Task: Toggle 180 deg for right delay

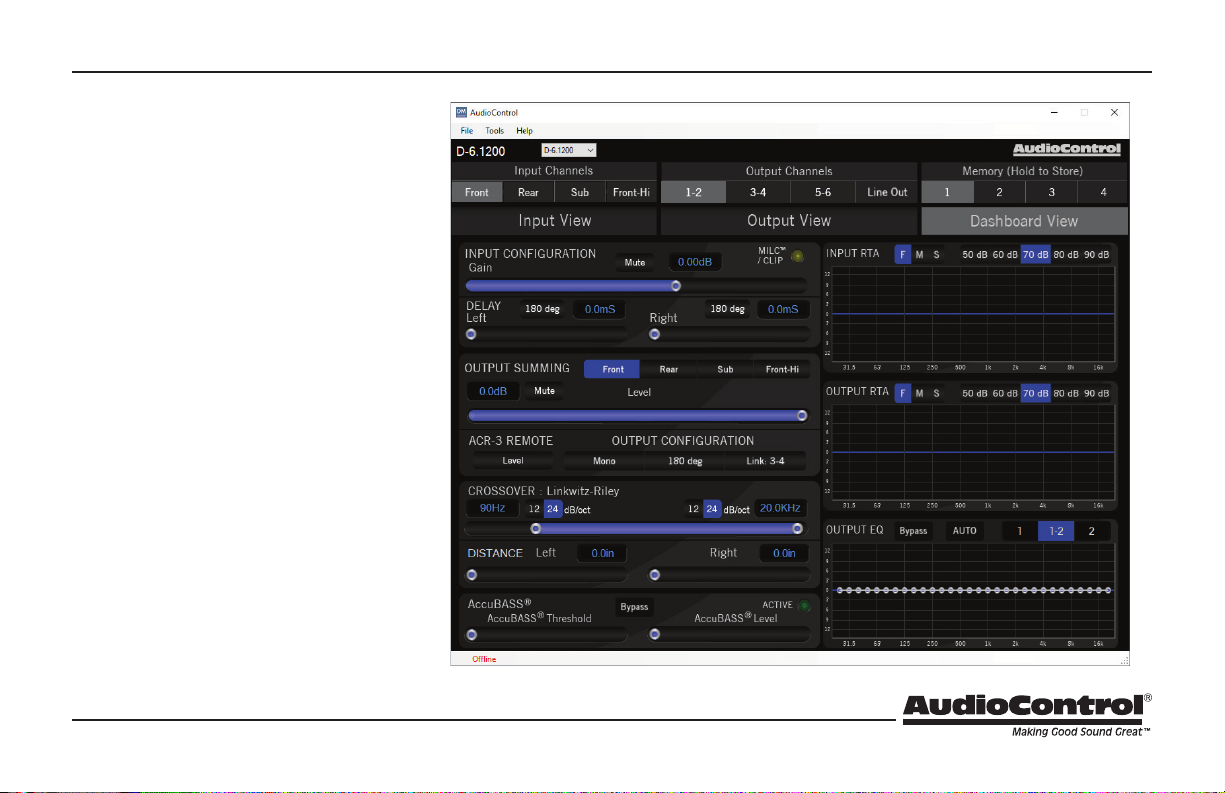Action: coord(727,309)
